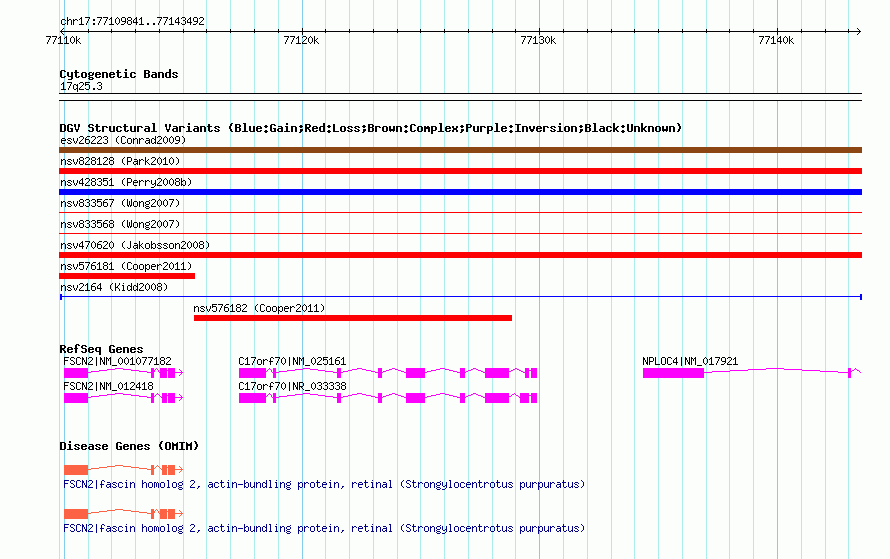This screenshot has height=559, width=890.
Task: Open the first FSCN2 fascin homolog 2 link
Action: [324, 484]
